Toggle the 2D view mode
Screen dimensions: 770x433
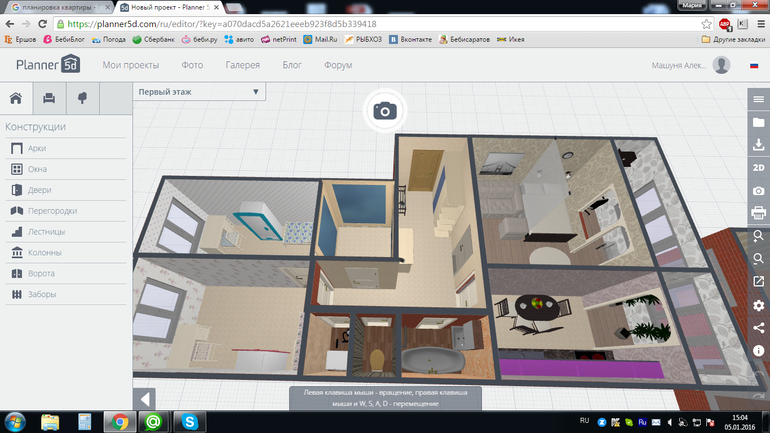[x=759, y=168]
